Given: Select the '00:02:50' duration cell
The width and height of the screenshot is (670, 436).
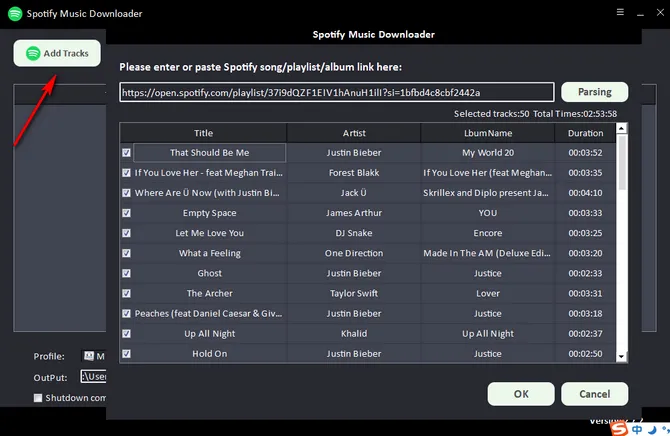Looking at the screenshot, I should point(585,354).
